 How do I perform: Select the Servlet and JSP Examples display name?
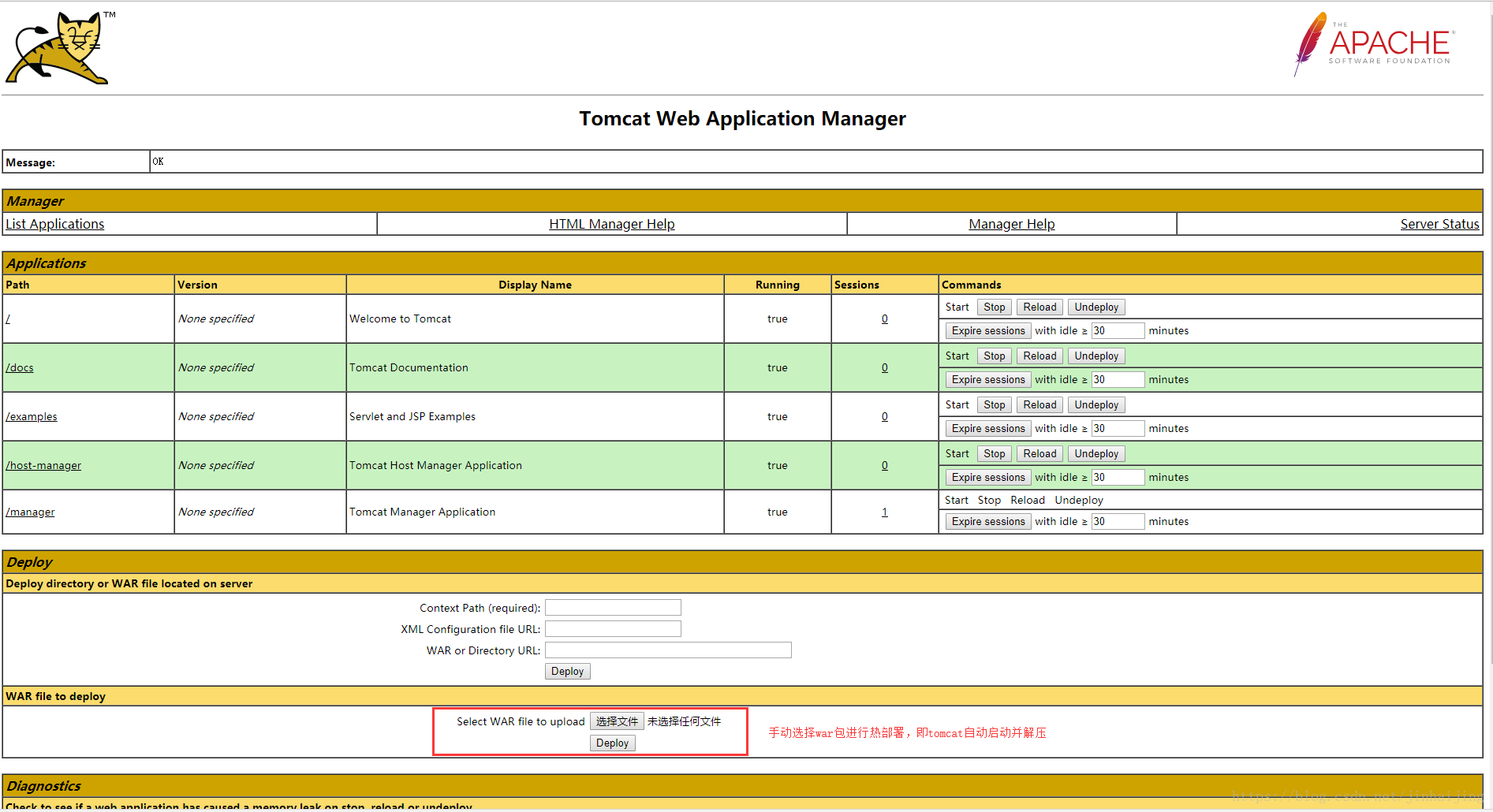click(412, 416)
